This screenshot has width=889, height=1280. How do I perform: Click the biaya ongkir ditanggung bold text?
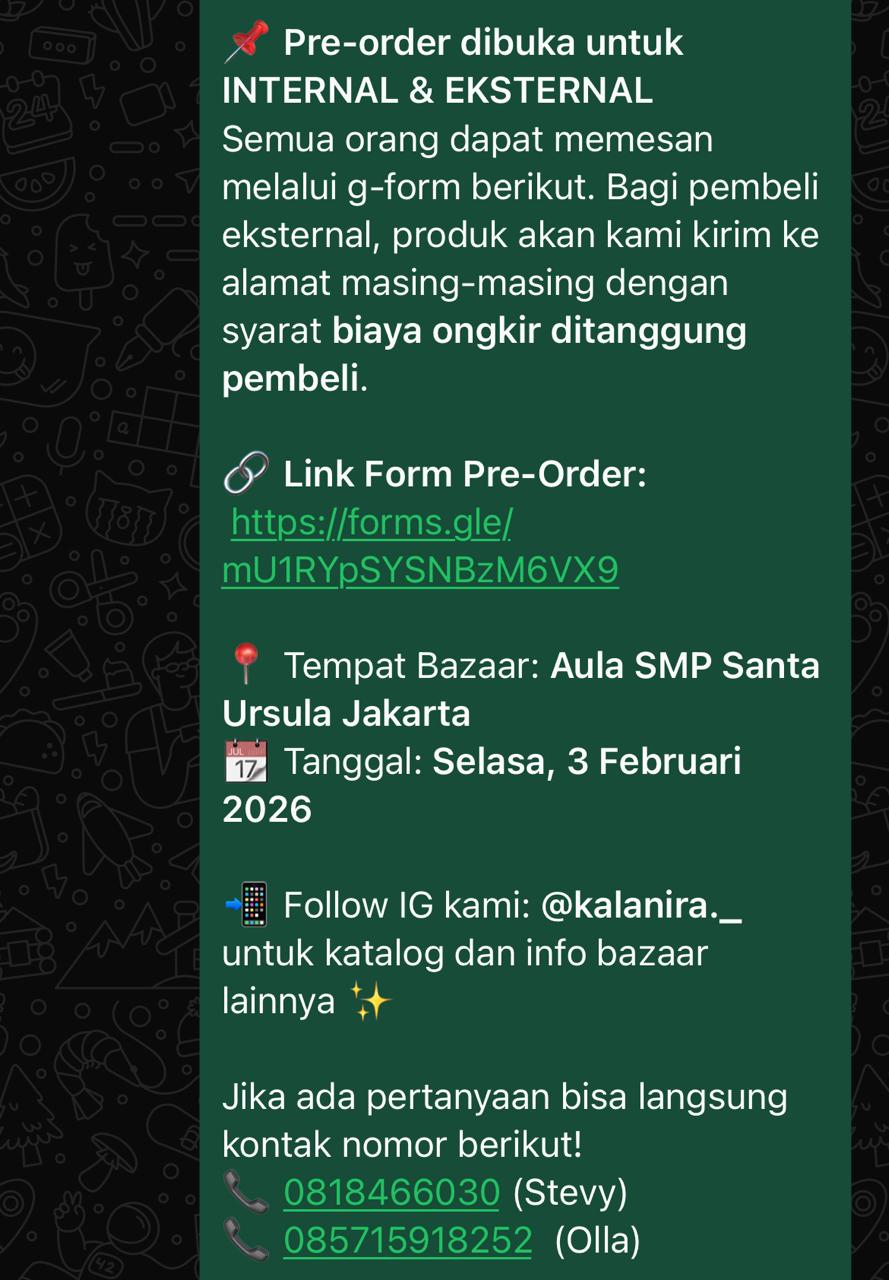[540, 331]
